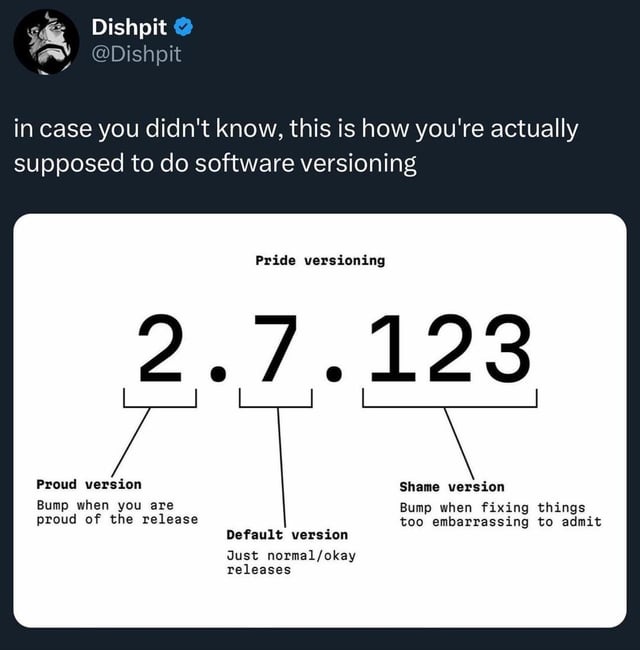
Task: Click the "Shame version" heading
Action: (452, 487)
